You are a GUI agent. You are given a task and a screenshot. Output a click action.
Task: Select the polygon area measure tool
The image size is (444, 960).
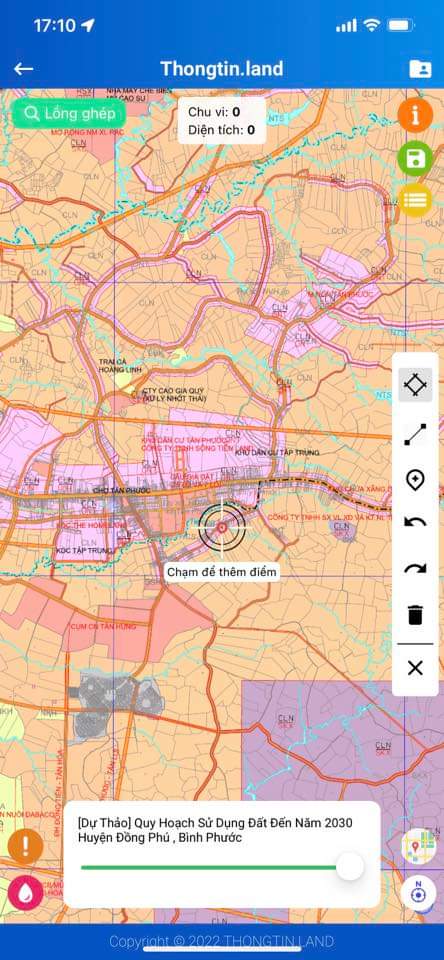415,385
